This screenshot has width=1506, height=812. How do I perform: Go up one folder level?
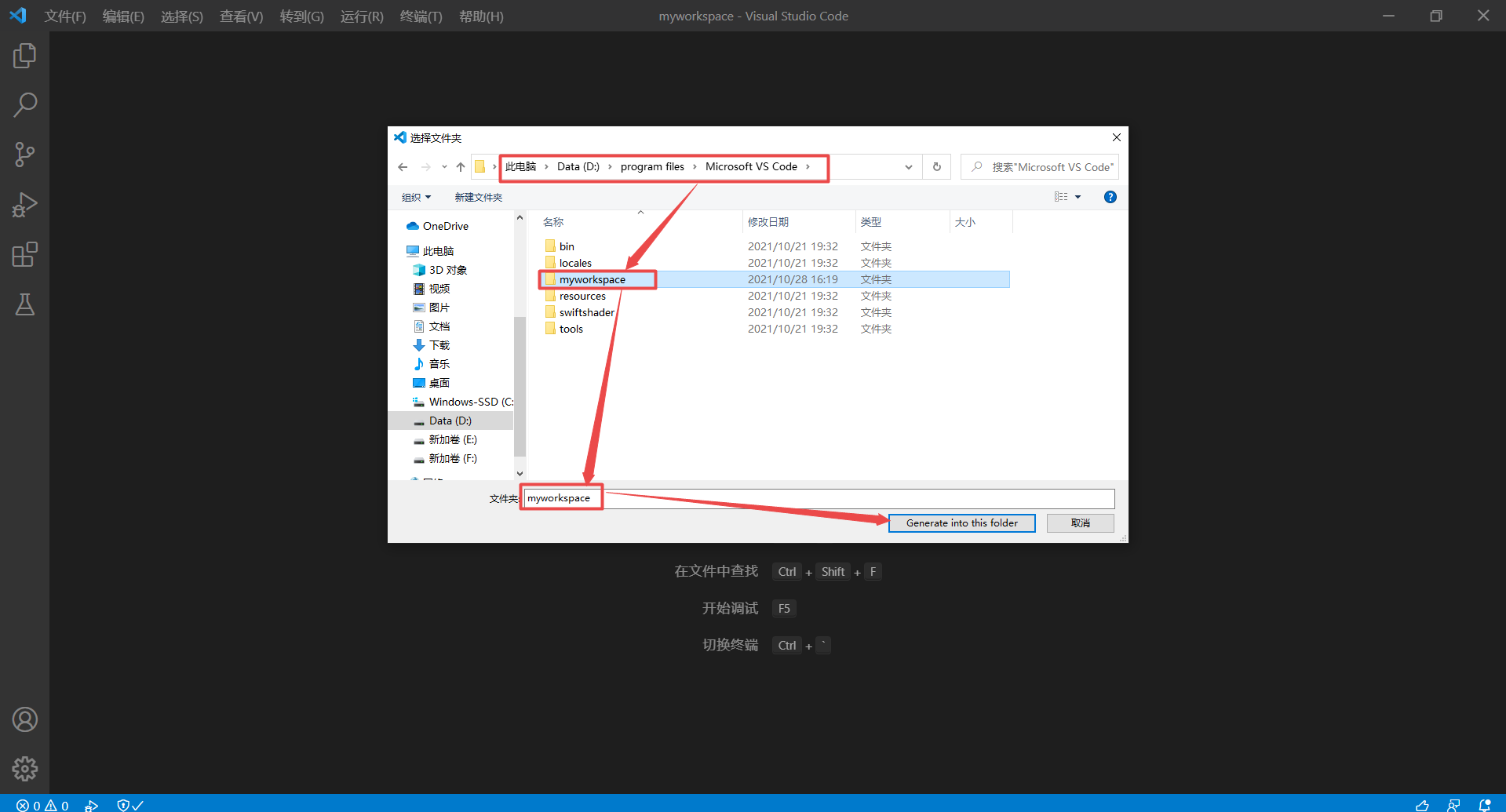point(461,167)
